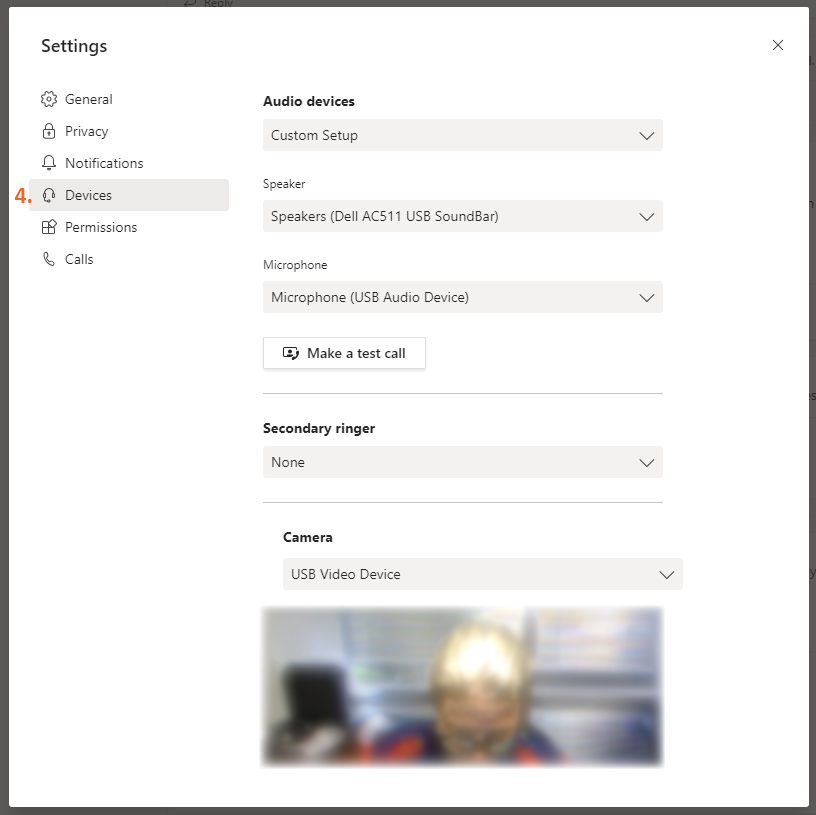Image resolution: width=816 pixels, height=815 pixels.
Task: Select the Devices menu entry
Action: [86, 195]
